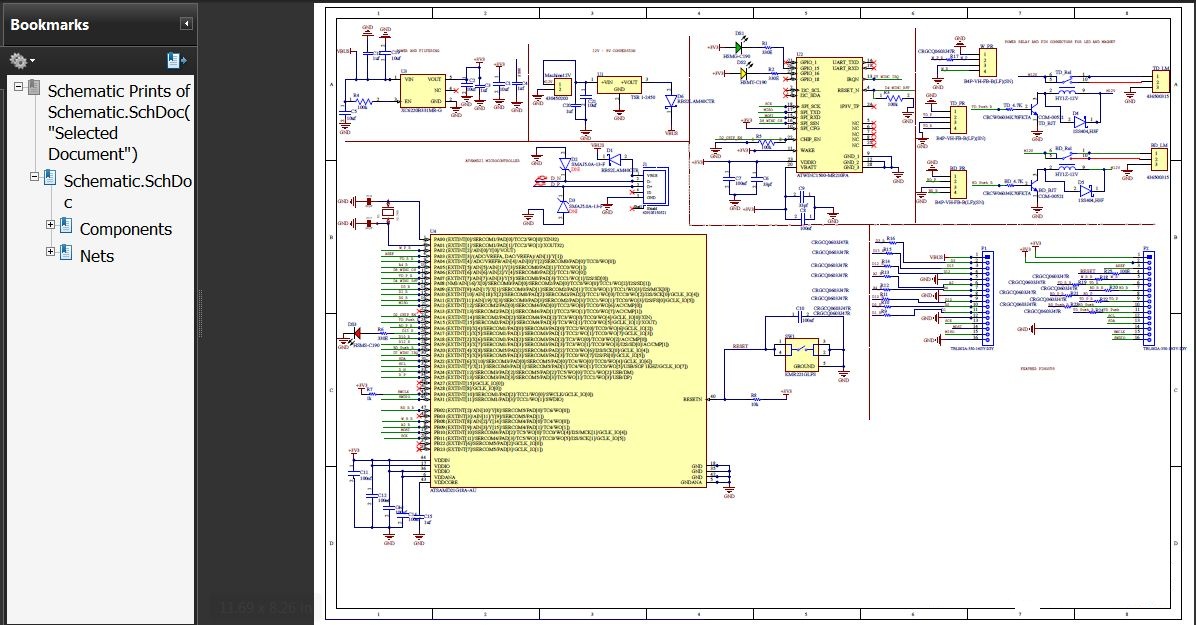Click the W_PR four-pin connector

(x=988, y=63)
